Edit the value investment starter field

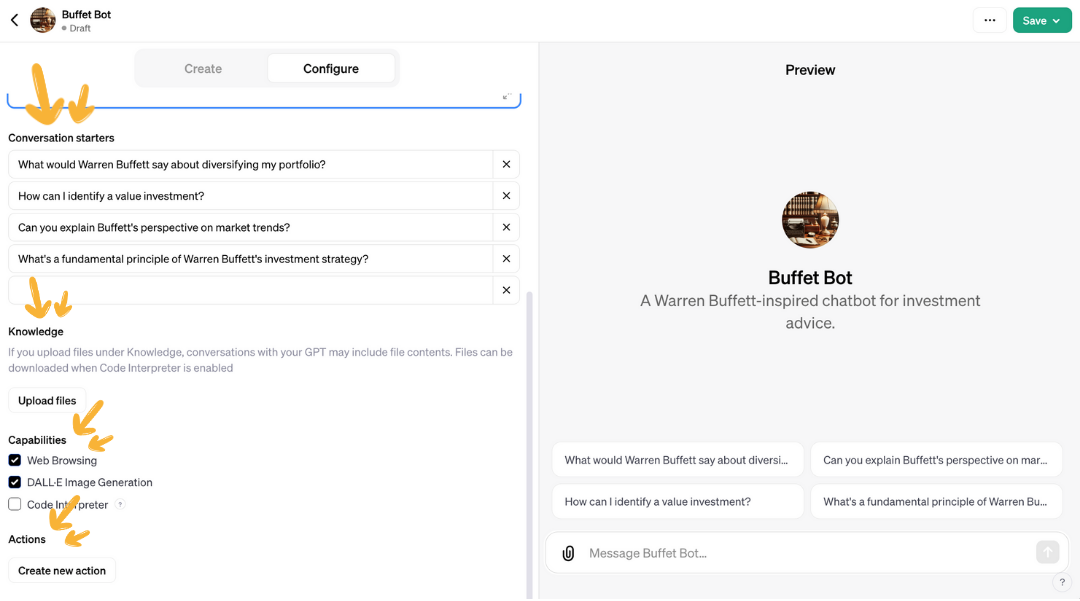(251, 196)
